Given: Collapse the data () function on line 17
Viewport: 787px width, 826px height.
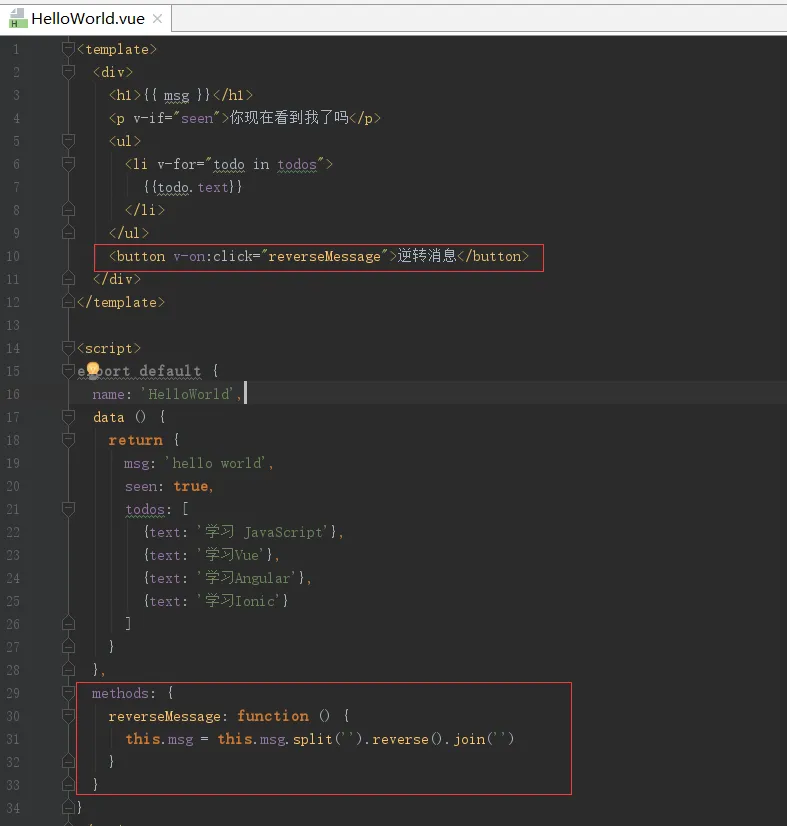Looking at the screenshot, I should [68, 417].
